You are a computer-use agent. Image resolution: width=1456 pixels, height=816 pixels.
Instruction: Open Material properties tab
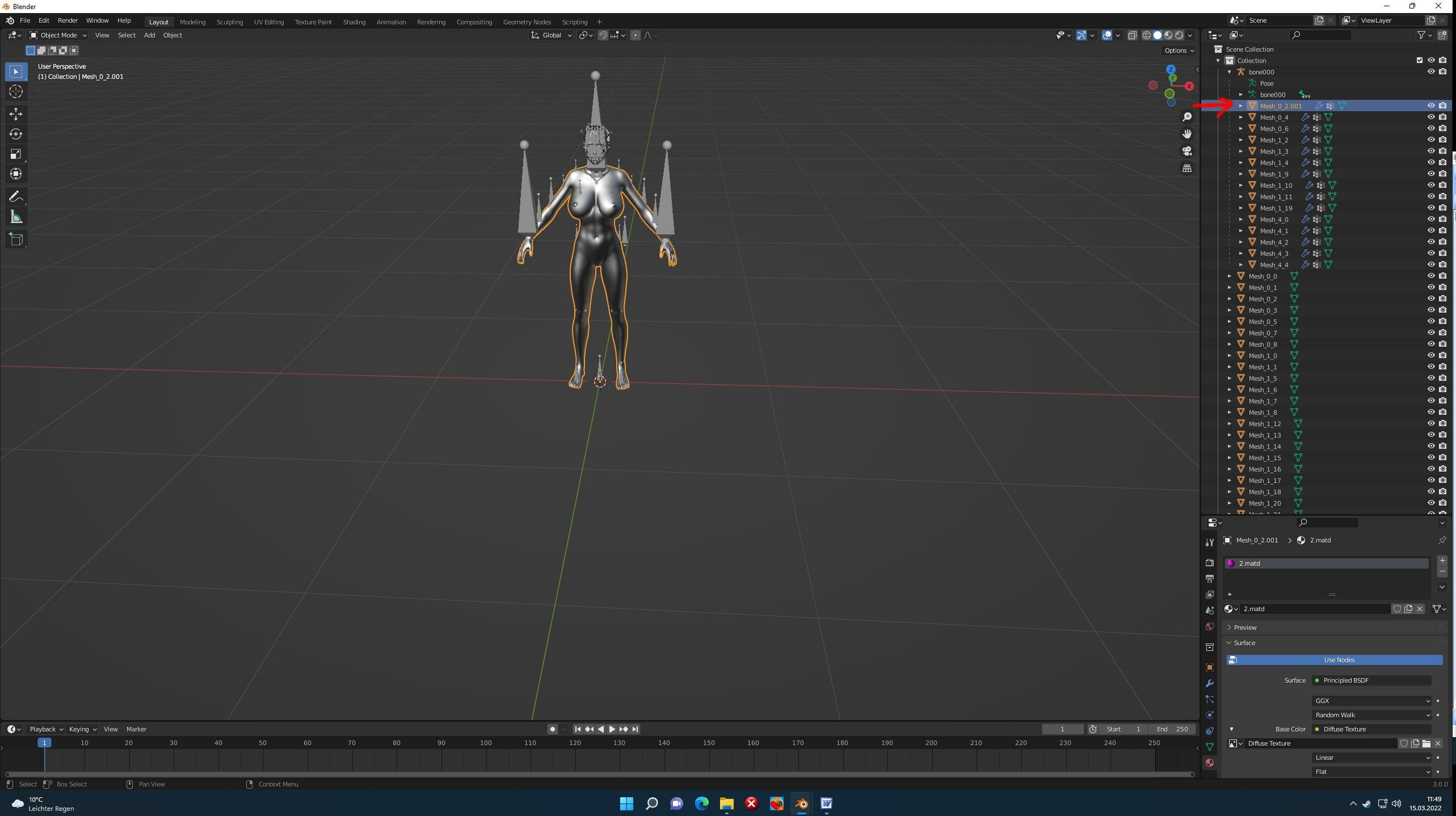pos(1210,763)
